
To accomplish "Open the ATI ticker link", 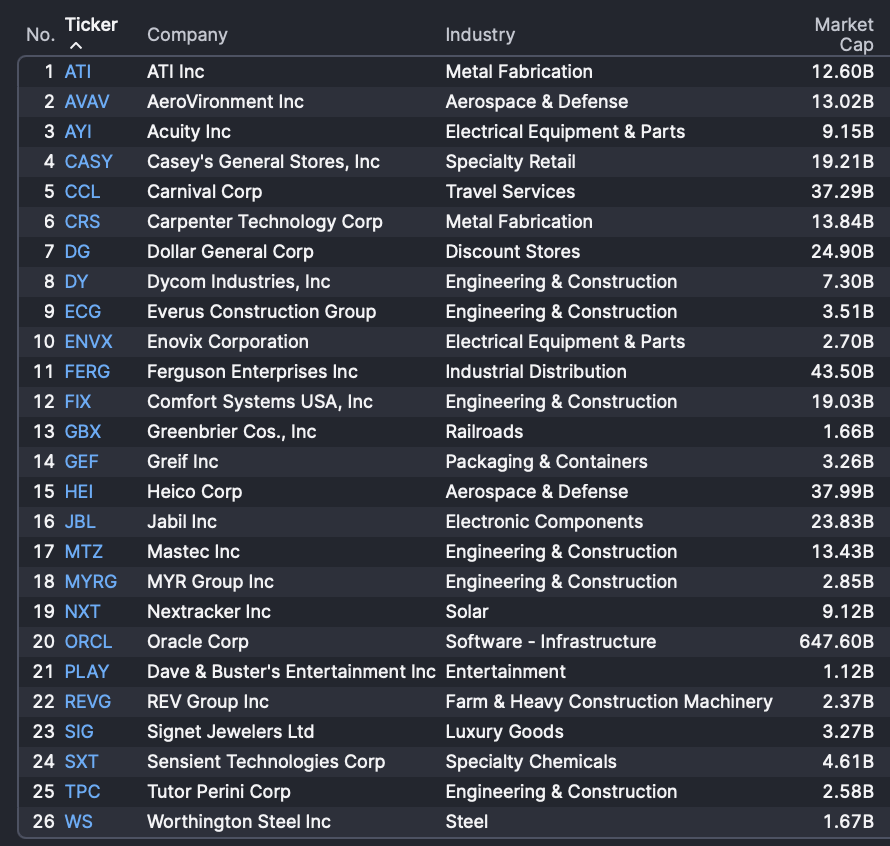I will pyautogui.click(x=78, y=72).
